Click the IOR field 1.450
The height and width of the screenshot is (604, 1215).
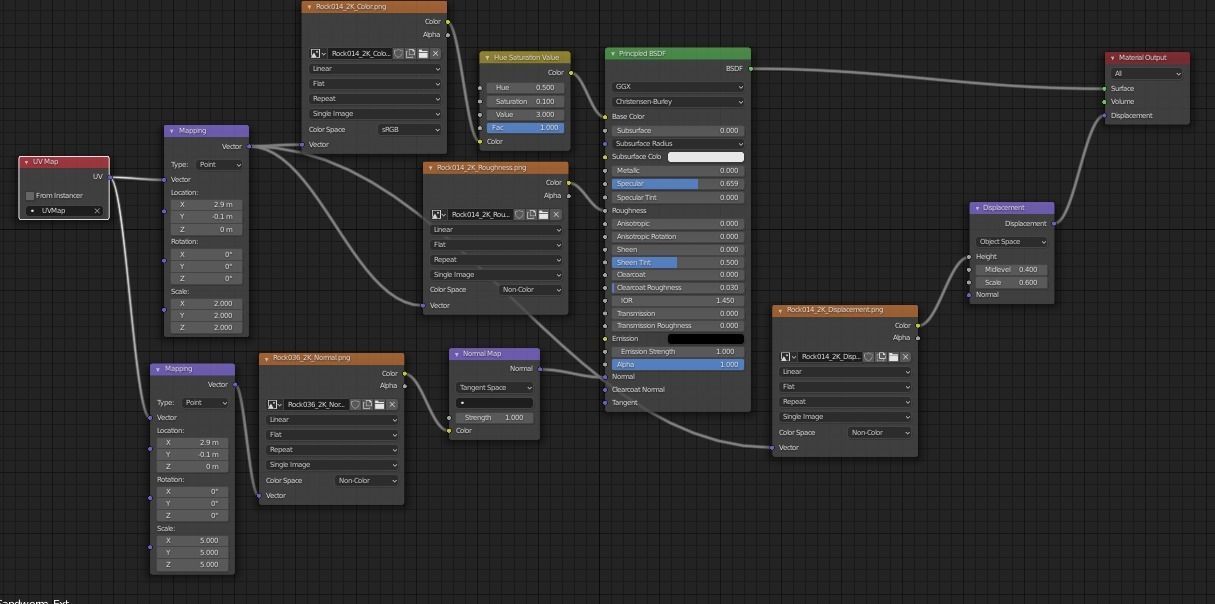[x=678, y=300]
